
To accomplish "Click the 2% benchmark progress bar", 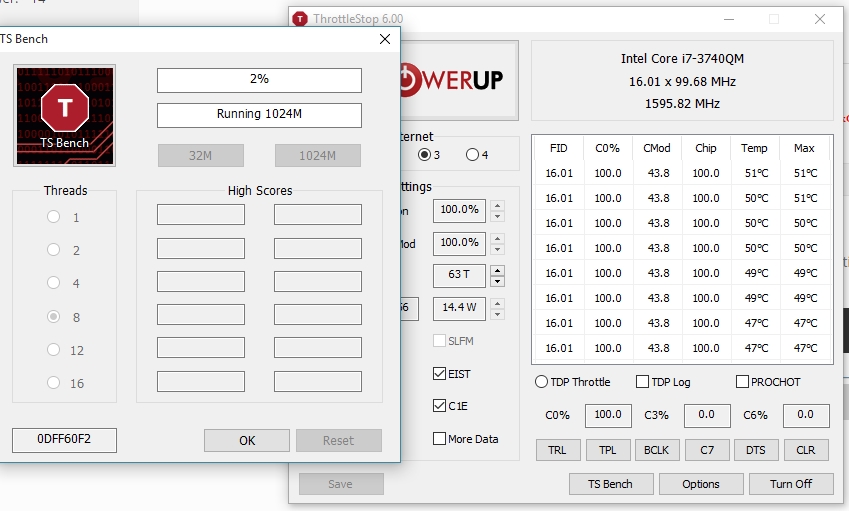I will 259,80.
